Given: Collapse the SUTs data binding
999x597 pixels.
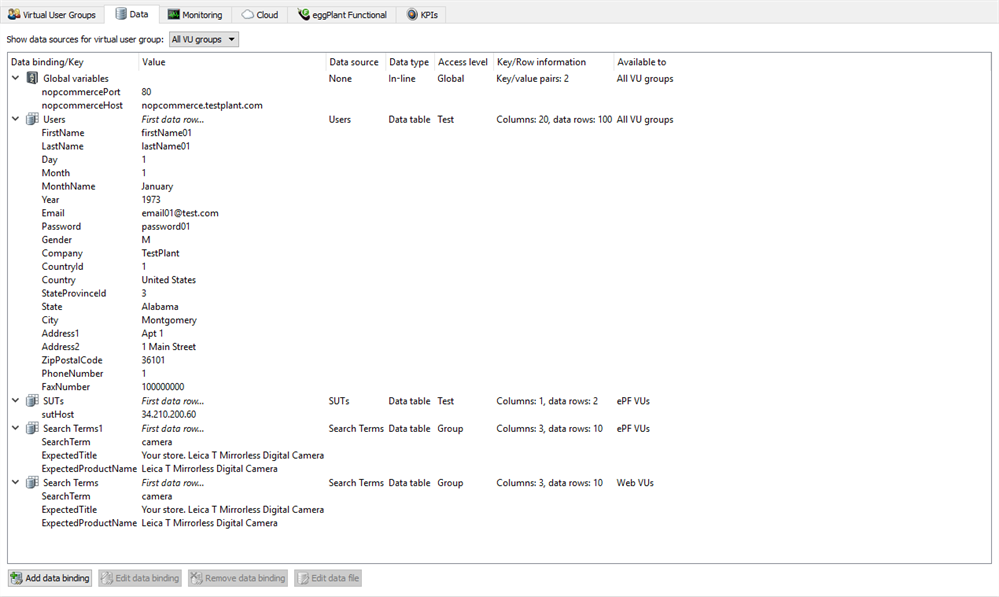Looking at the screenshot, I should tap(15, 401).
